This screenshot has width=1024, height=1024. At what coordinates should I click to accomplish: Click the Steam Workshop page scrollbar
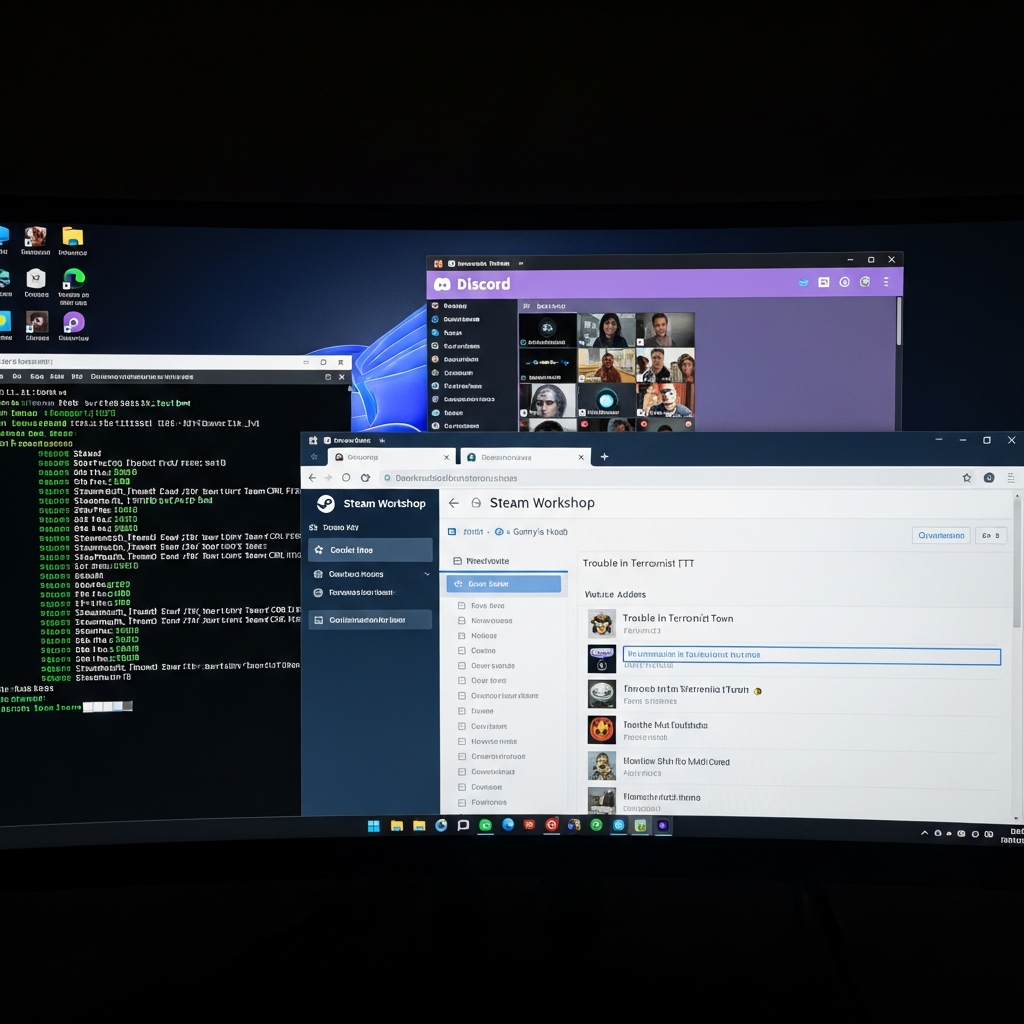click(x=1017, y=562)
